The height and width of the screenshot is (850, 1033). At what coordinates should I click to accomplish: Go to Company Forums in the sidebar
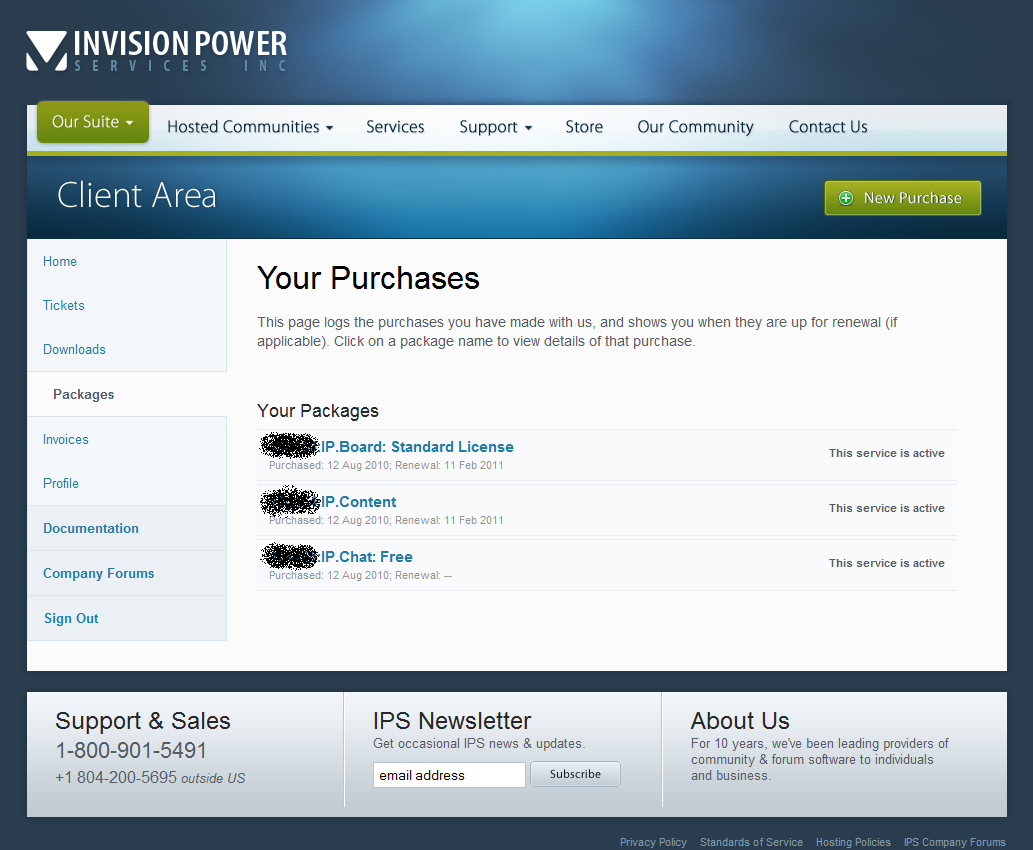99,573
